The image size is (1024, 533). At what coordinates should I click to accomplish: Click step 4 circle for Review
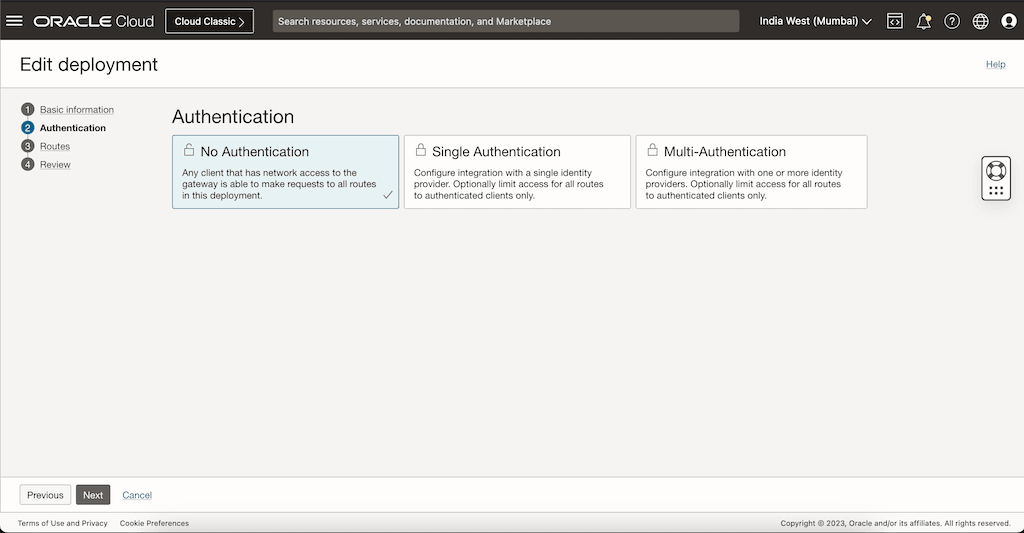(x=27, y=164)
